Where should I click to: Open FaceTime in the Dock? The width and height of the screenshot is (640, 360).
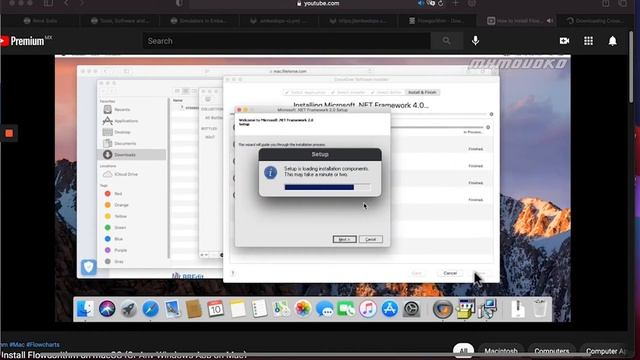tap(346, 309)
